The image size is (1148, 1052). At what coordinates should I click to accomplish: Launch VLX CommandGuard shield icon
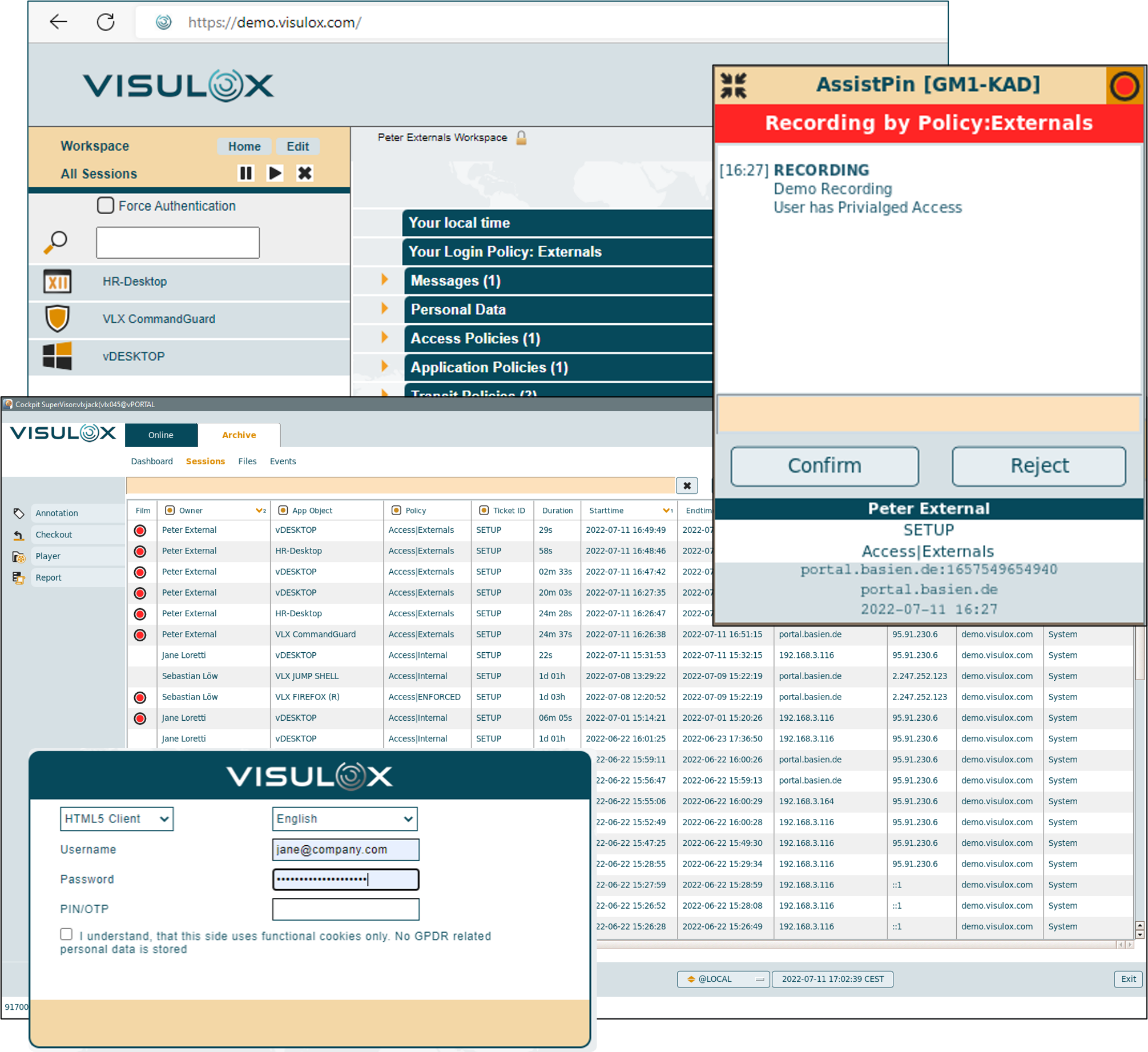pyautogui.click(x=58, y=319)
